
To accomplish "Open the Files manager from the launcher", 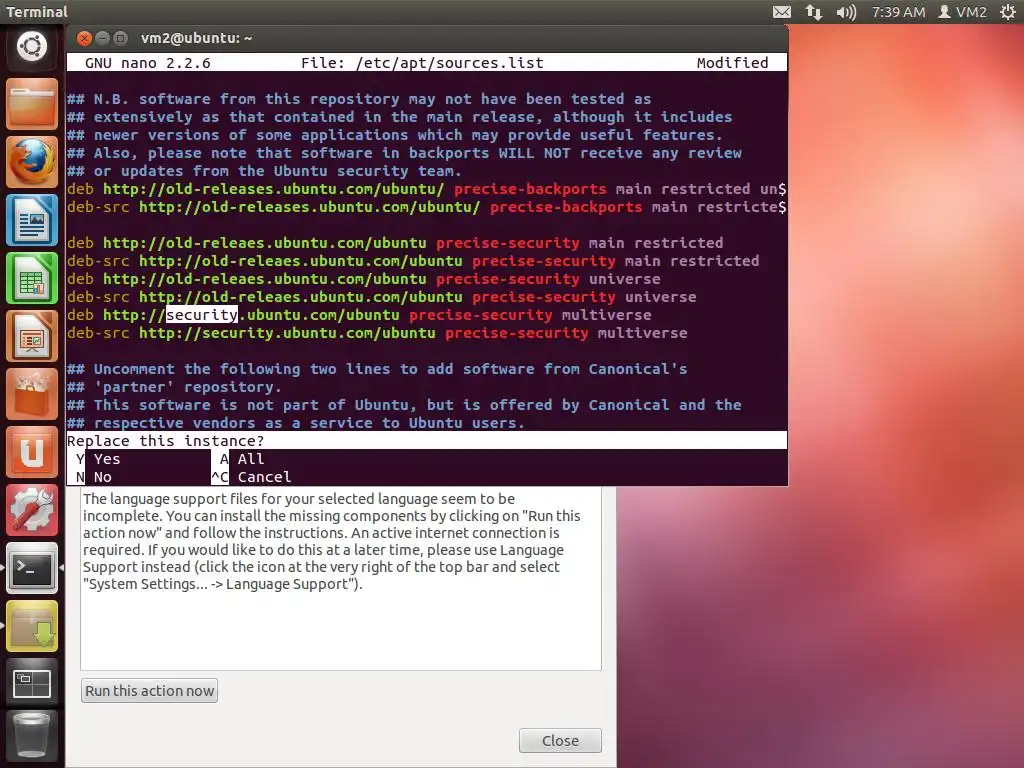I will click(31, 104).
